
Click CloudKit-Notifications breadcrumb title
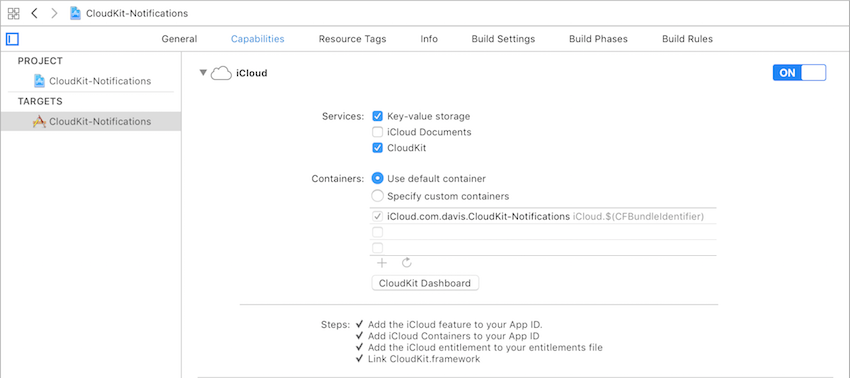coord(137,14)
